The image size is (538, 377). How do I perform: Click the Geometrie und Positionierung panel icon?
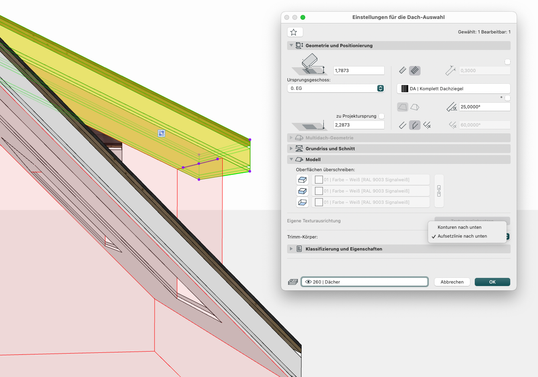click(299, 45)
